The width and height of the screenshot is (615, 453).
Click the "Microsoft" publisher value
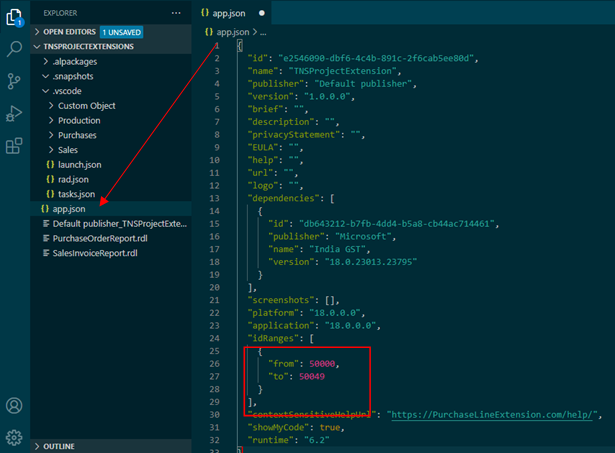[363, 237]
